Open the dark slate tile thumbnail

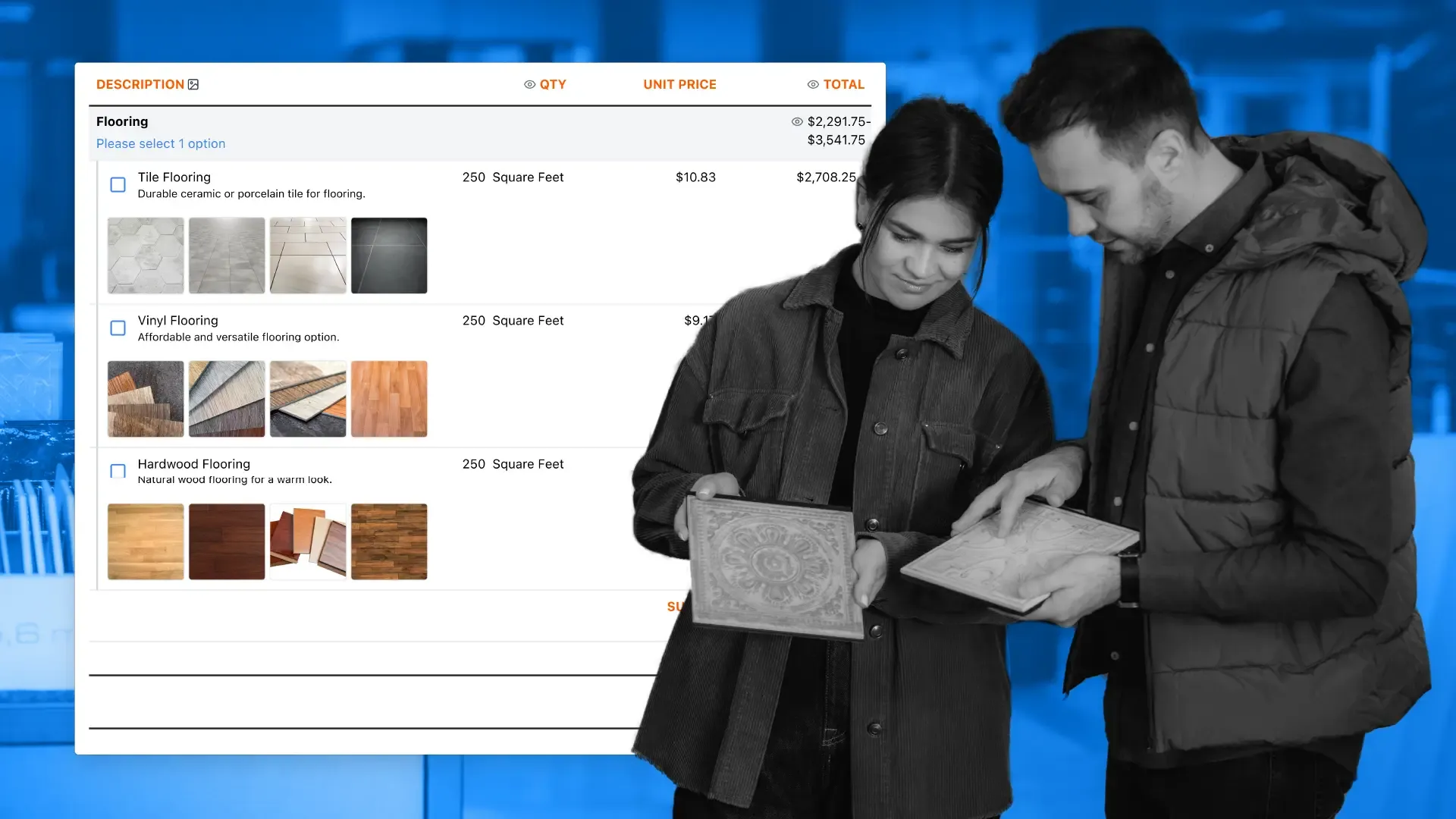(x=389, y=256)
